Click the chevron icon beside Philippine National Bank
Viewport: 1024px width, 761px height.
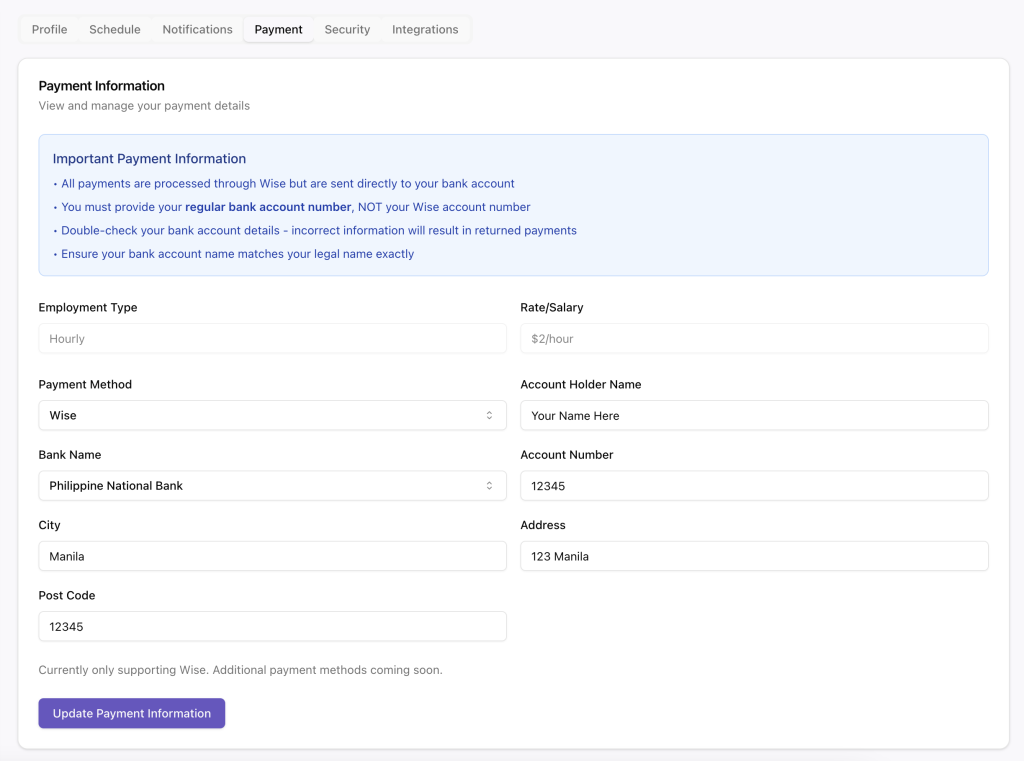[489, 486]
